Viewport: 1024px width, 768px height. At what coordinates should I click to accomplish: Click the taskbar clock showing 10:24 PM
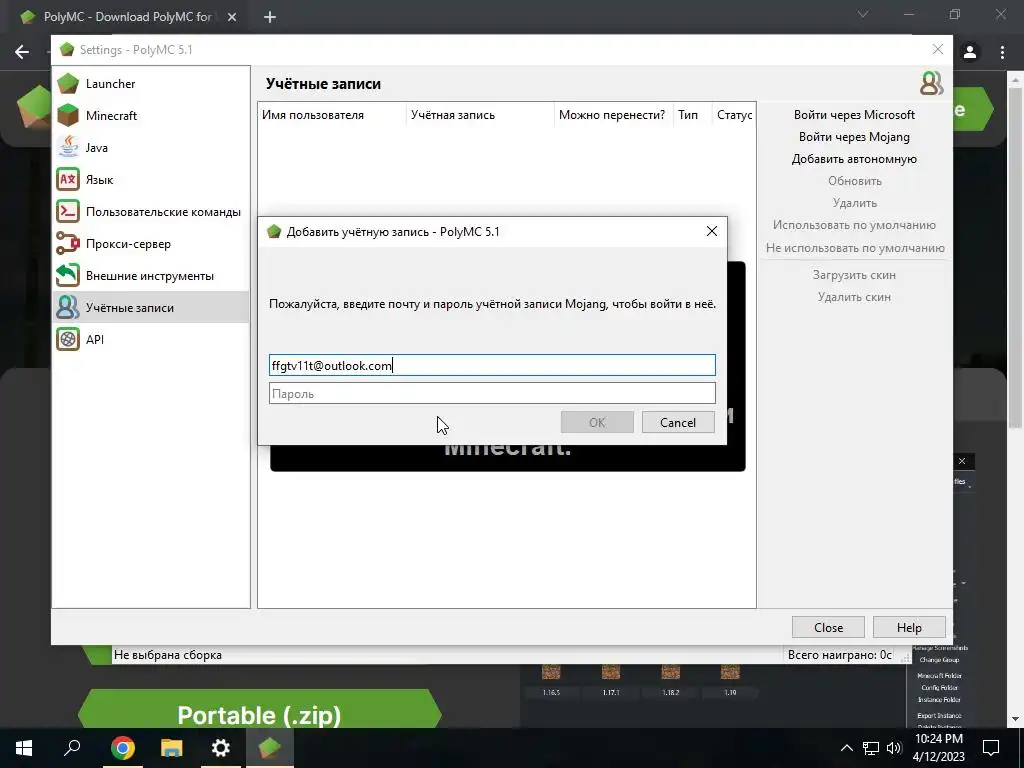point(938,748)
